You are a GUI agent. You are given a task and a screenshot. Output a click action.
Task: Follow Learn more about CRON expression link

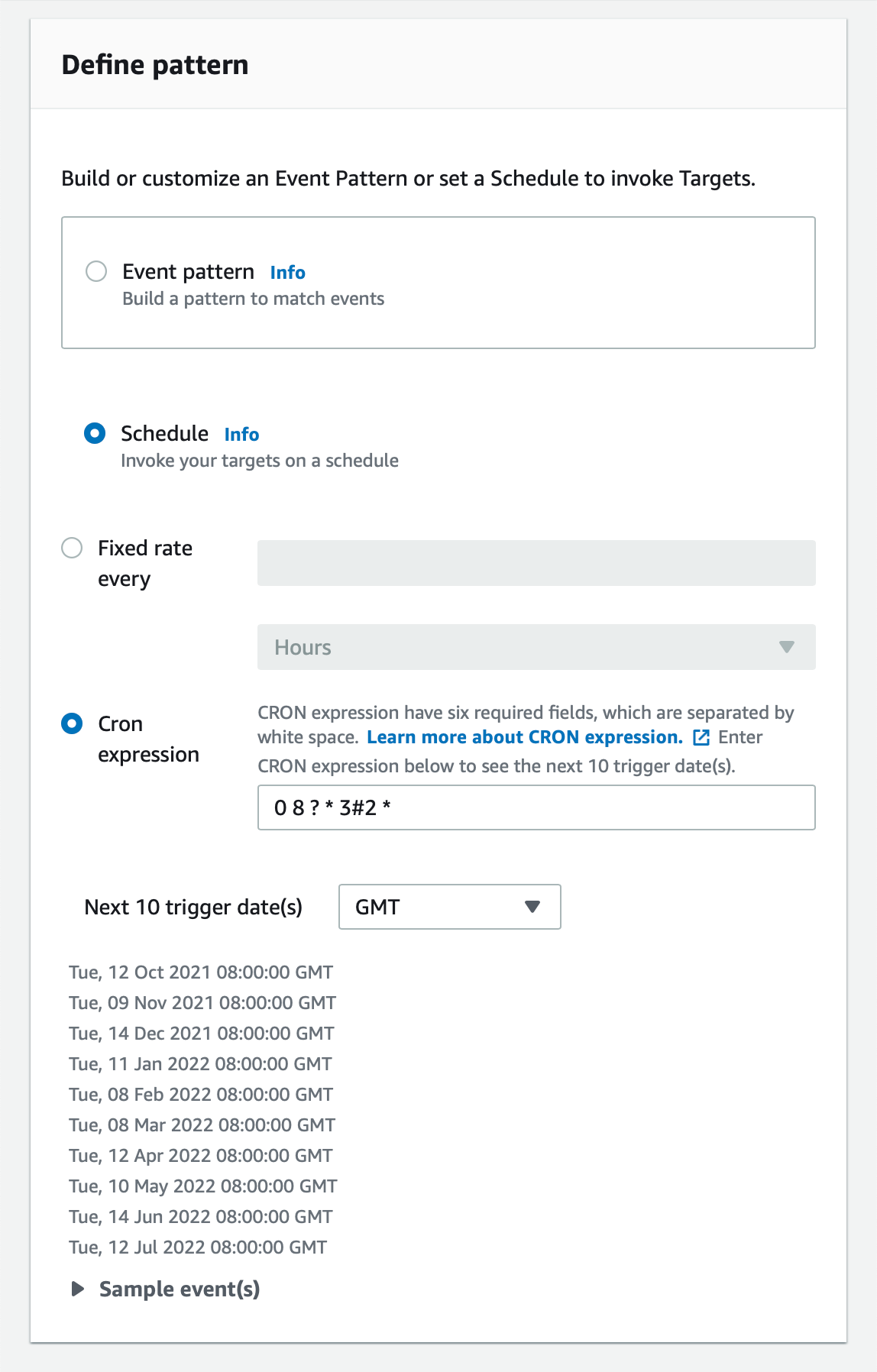click(525, 737)
